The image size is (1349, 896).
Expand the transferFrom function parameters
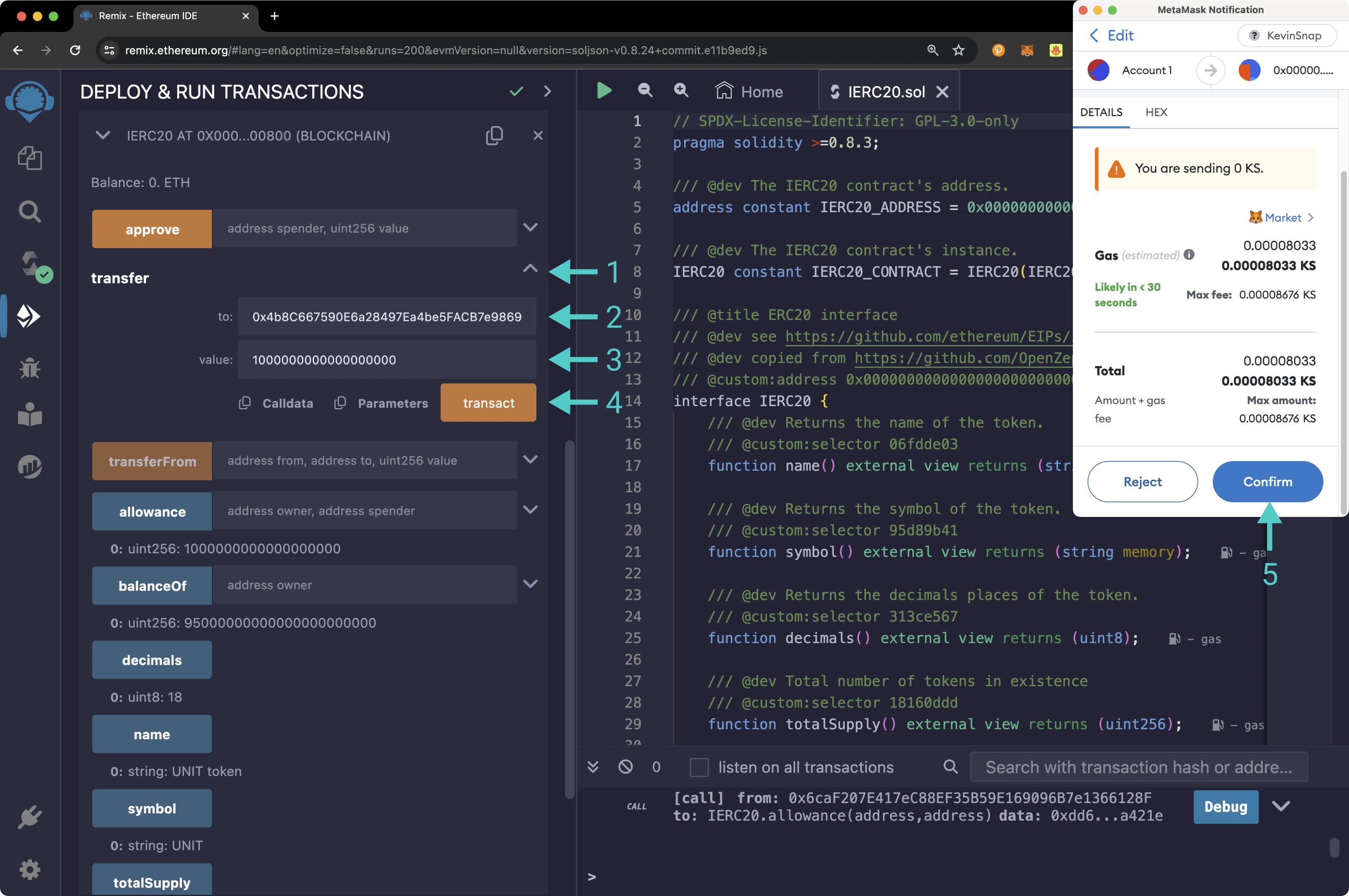pyautogui.click(x=530, y=459)
